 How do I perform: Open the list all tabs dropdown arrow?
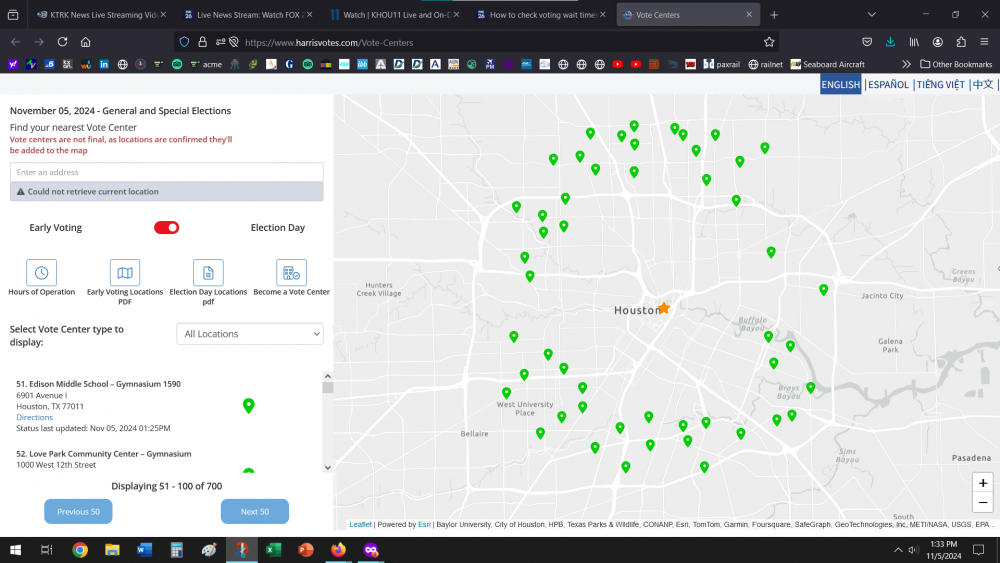point(871,15)
